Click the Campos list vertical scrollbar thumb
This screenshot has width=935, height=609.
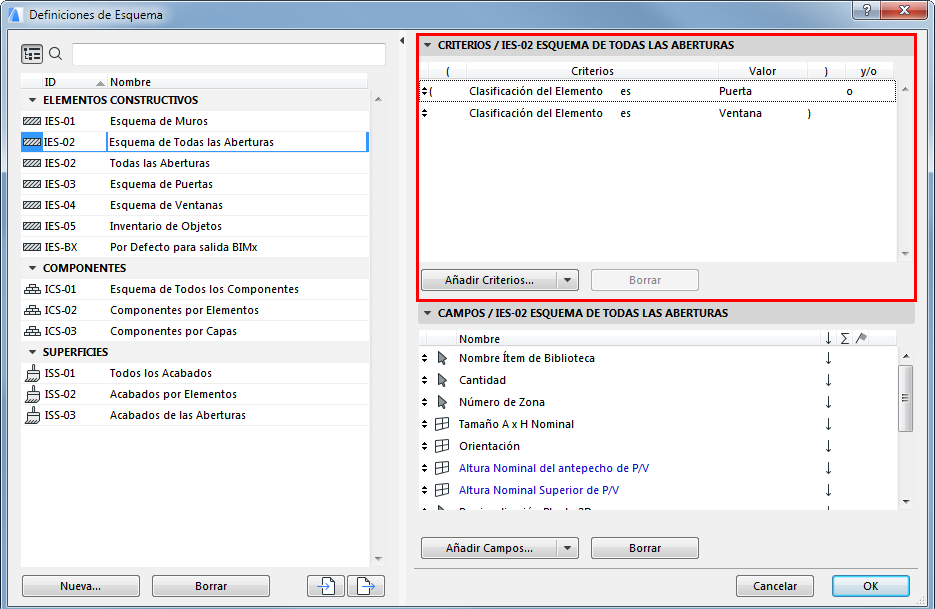click(905, 398)
